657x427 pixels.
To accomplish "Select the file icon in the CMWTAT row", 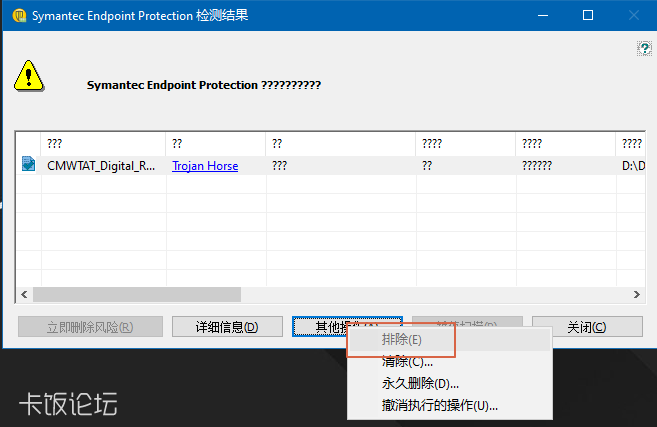I will pos(28,164).
